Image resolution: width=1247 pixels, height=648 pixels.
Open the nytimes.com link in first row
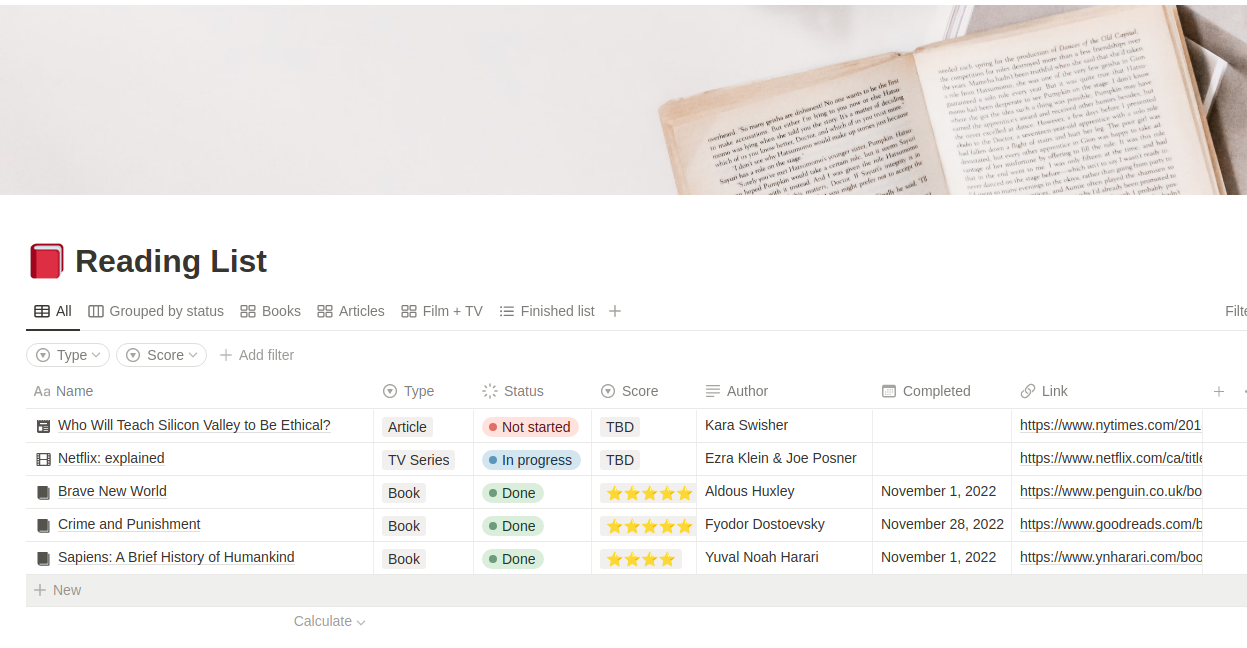[1109, 425]
